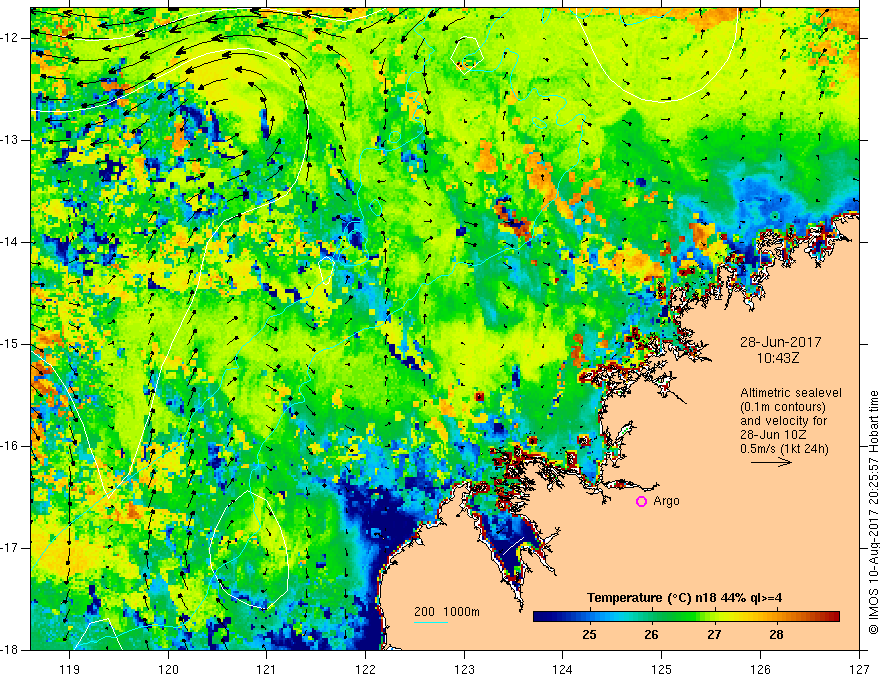This screenshot has width=880, height=680.
Task: Click latitude axis label '-12'
Action: [x=10, y=38]
